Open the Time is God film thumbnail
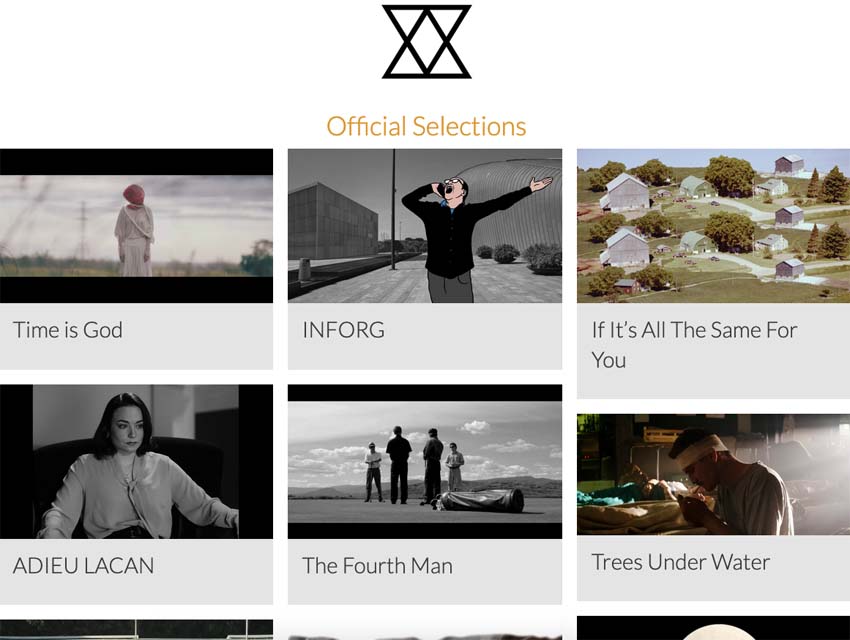The width and height of the screenshot is (850, 640). [136, 226]
